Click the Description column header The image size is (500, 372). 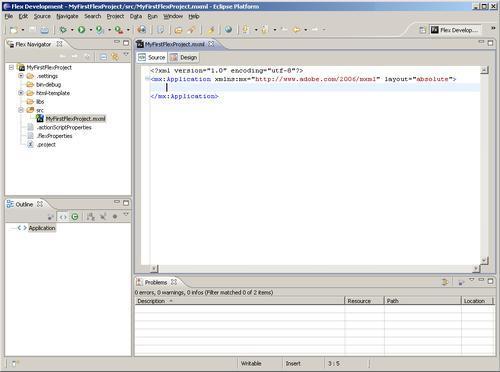[239, 301]
